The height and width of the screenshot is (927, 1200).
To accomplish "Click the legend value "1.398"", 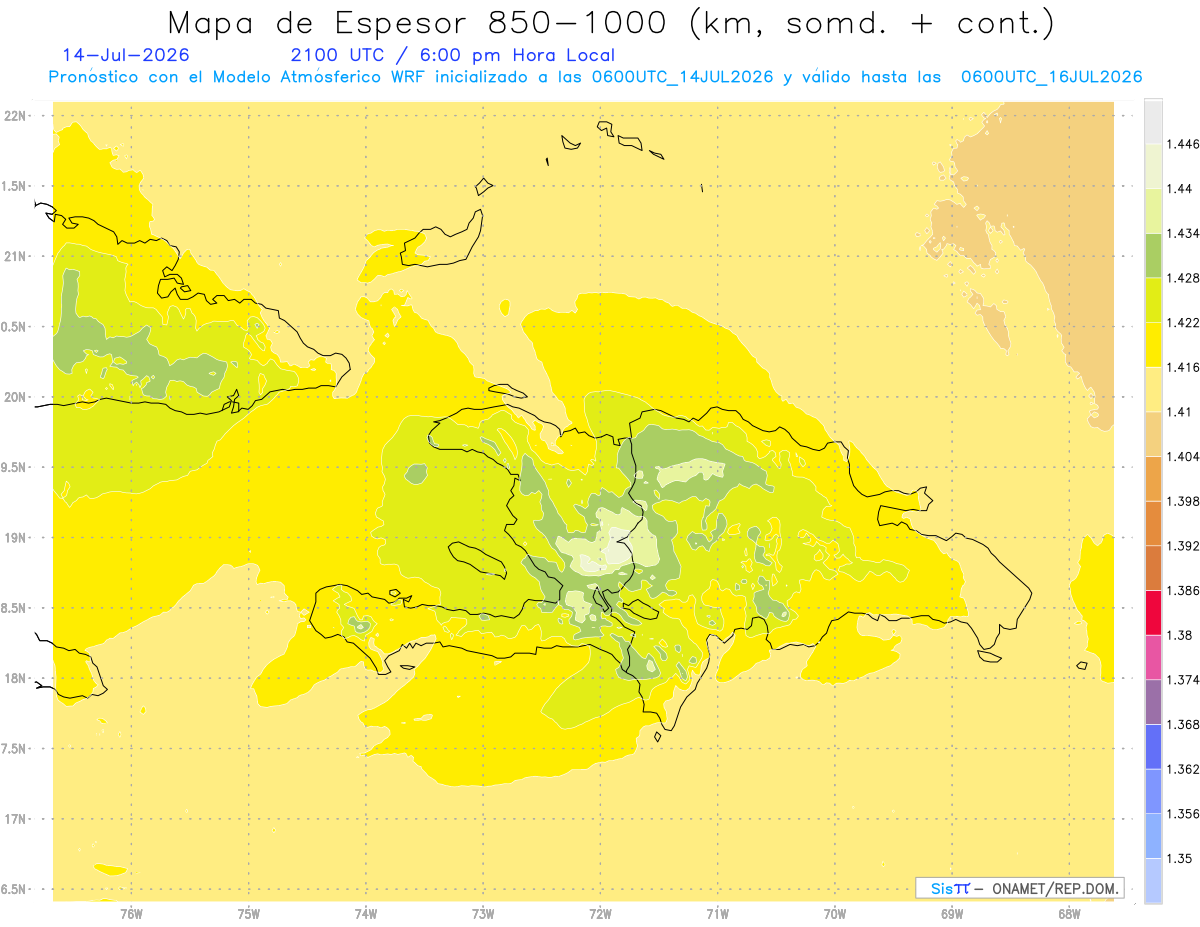I will tap(1183, 501).
